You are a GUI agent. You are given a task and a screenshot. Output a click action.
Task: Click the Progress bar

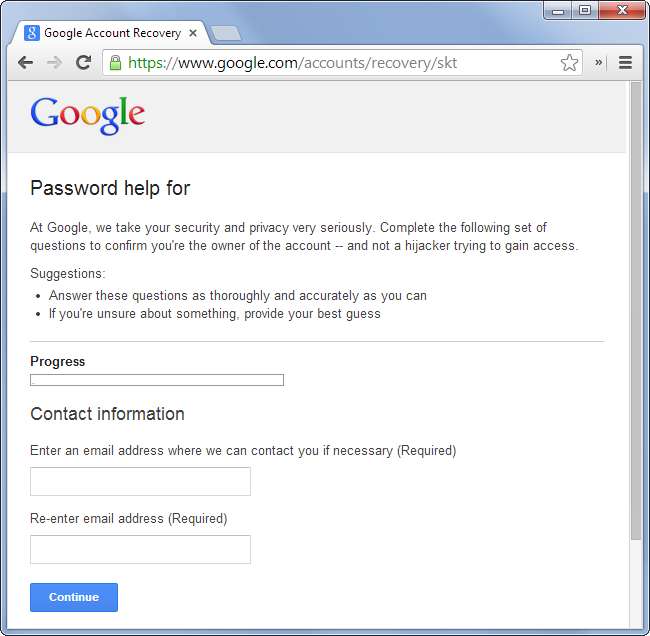(157, 380)
